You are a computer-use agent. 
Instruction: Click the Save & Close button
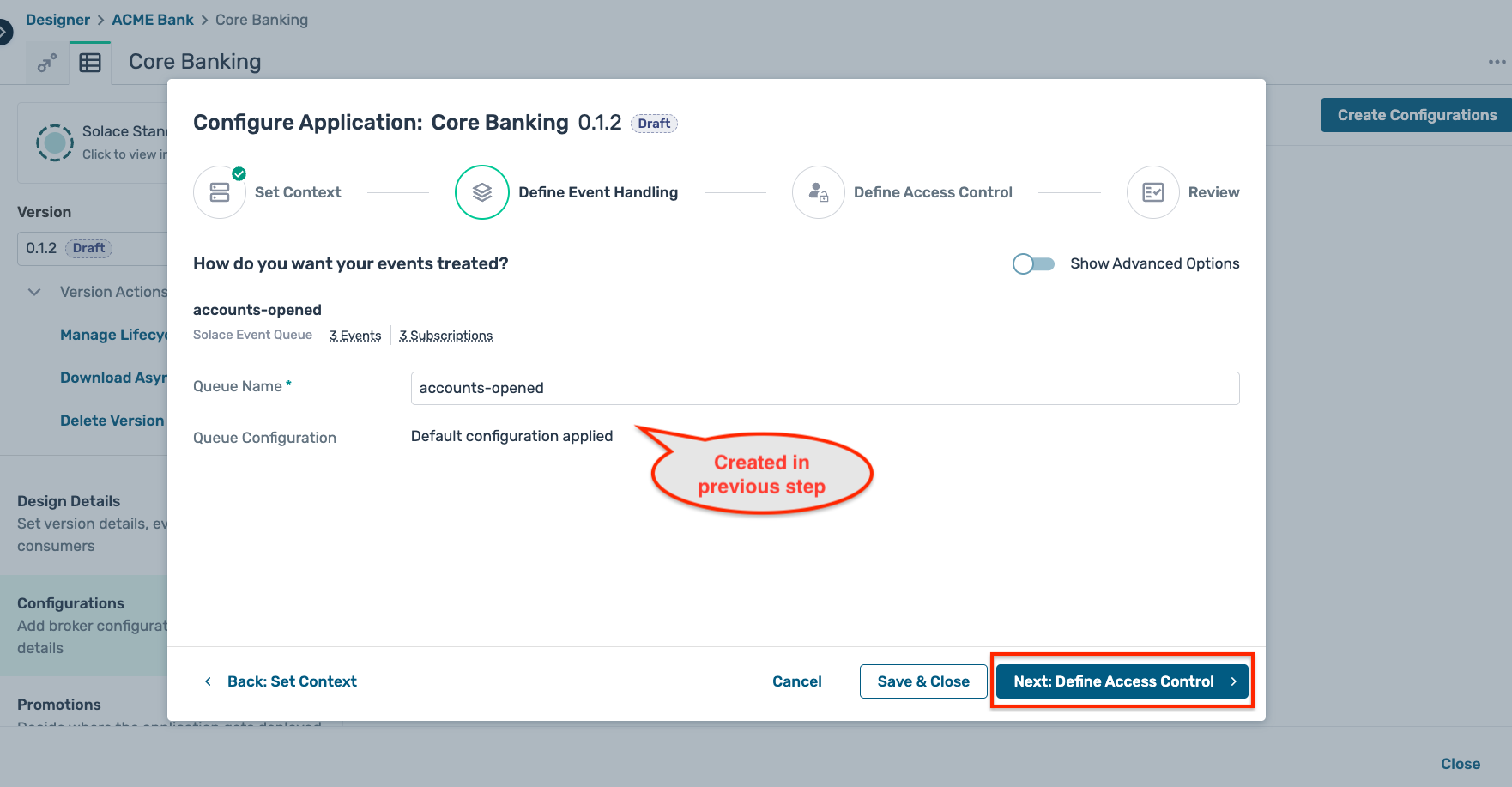(x=922, y=681)
